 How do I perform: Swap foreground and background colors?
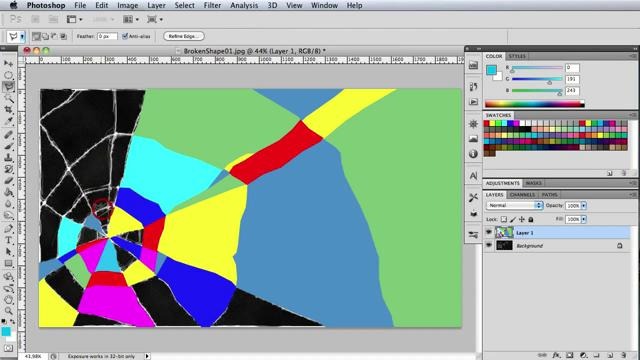13,322
